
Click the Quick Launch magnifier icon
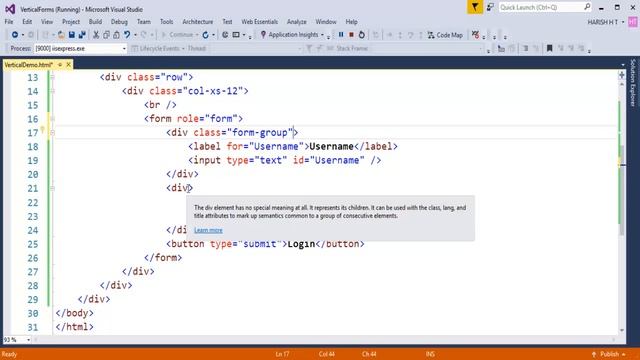(587, 7)
